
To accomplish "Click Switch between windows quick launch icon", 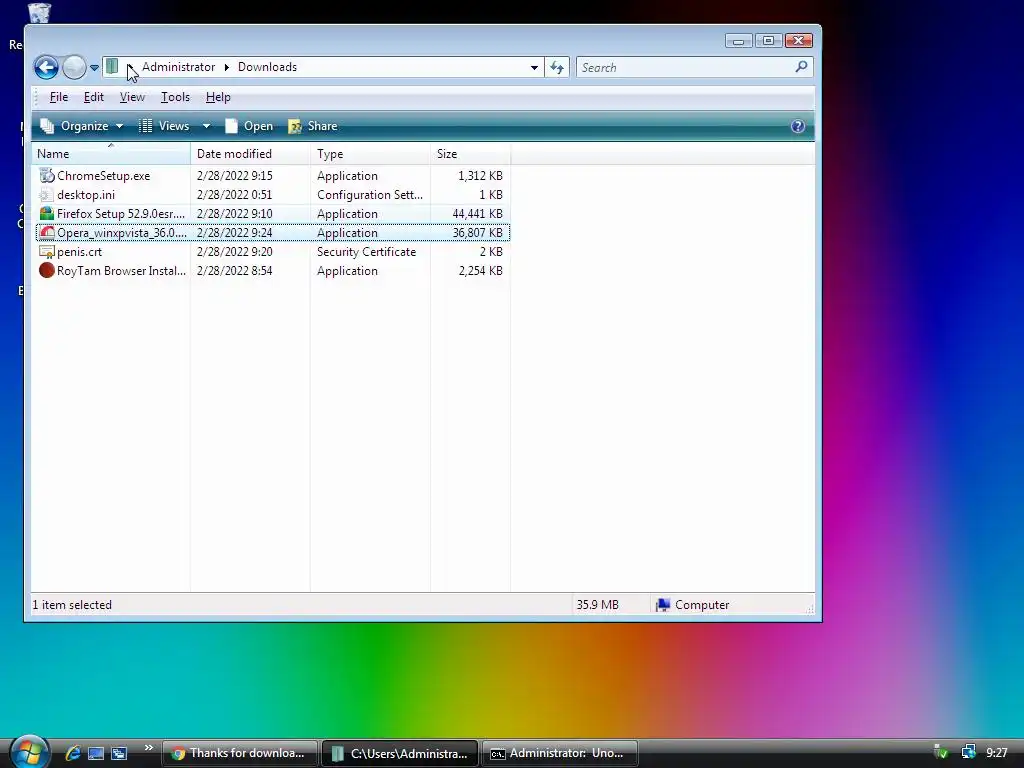I will coord(119,753).
